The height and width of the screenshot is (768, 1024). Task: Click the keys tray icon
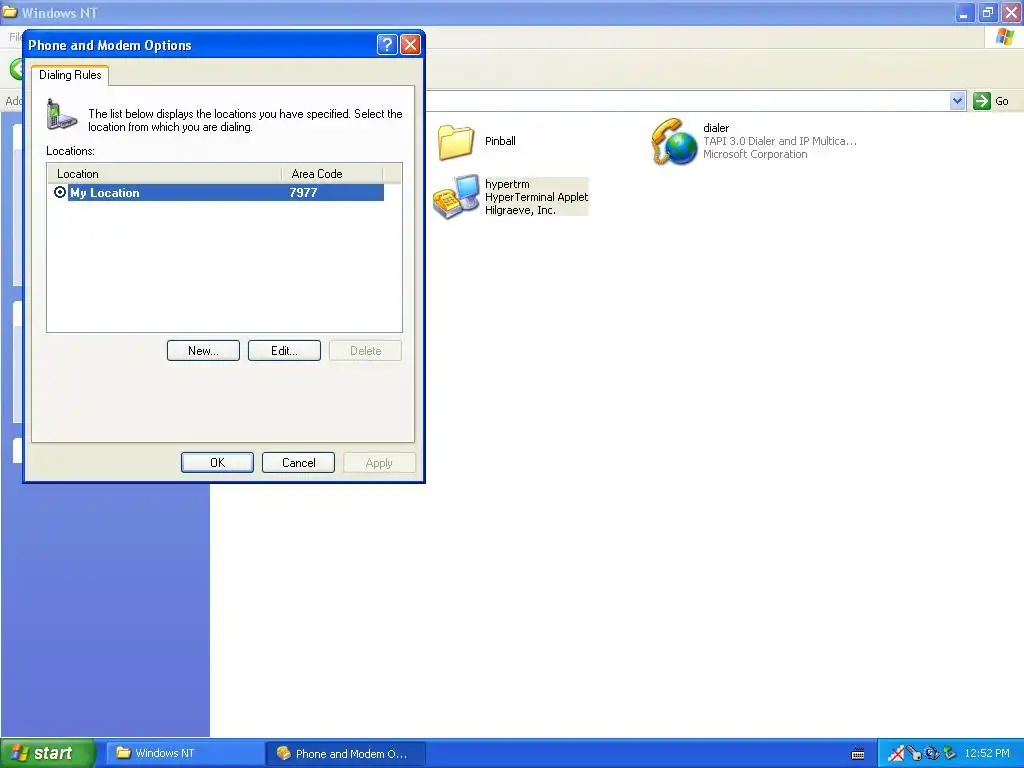point(914,754)
